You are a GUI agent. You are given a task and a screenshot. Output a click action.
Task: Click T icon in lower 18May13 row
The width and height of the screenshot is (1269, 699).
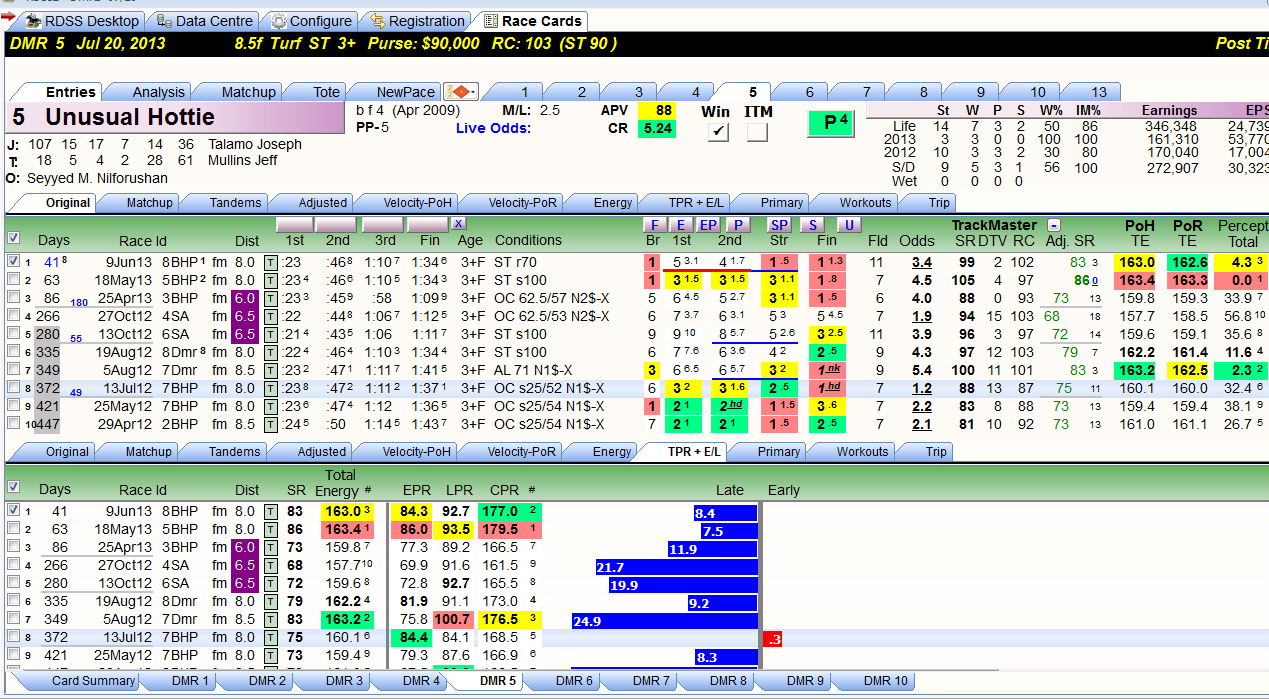[270, 530]
